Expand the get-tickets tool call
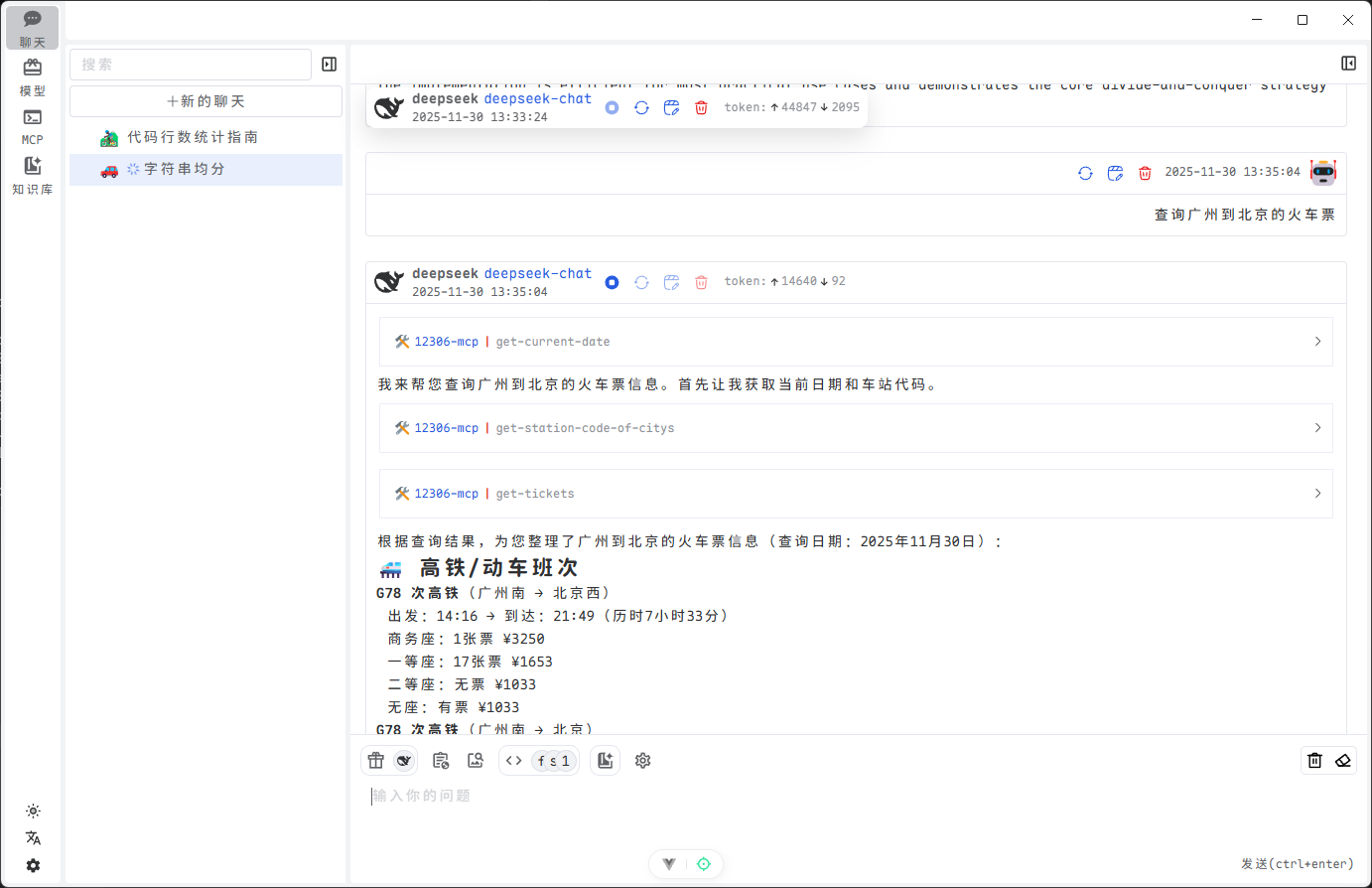Viewport: 1372px width, 888px height. 856,494
